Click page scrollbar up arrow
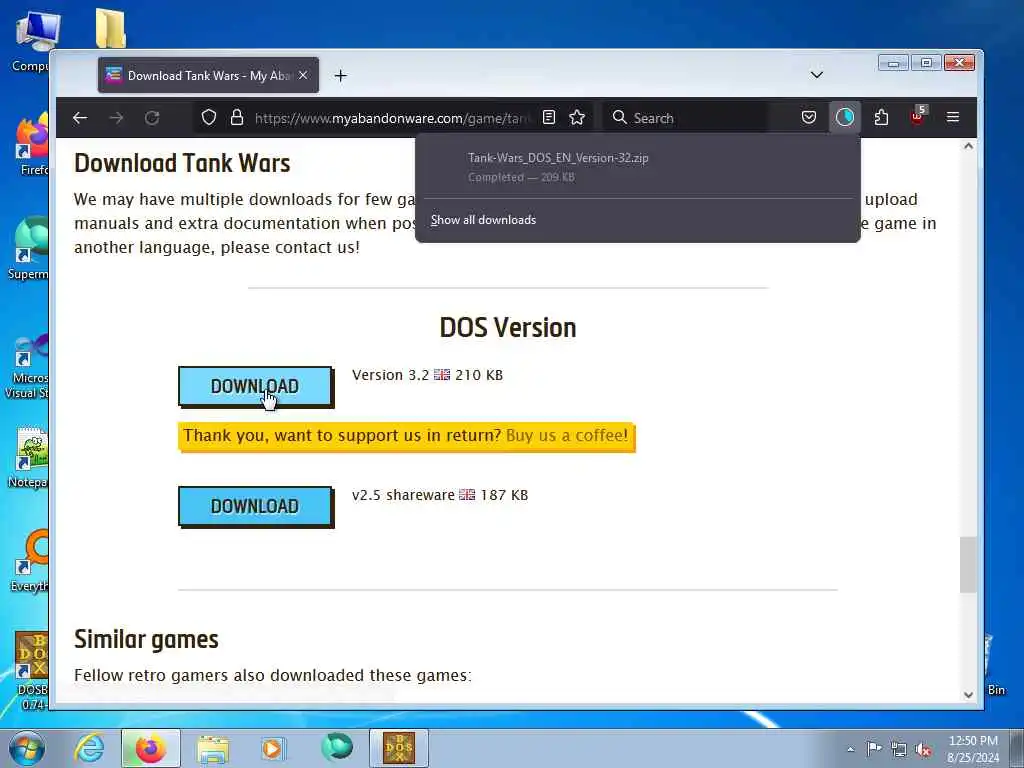 coord(968,146)
